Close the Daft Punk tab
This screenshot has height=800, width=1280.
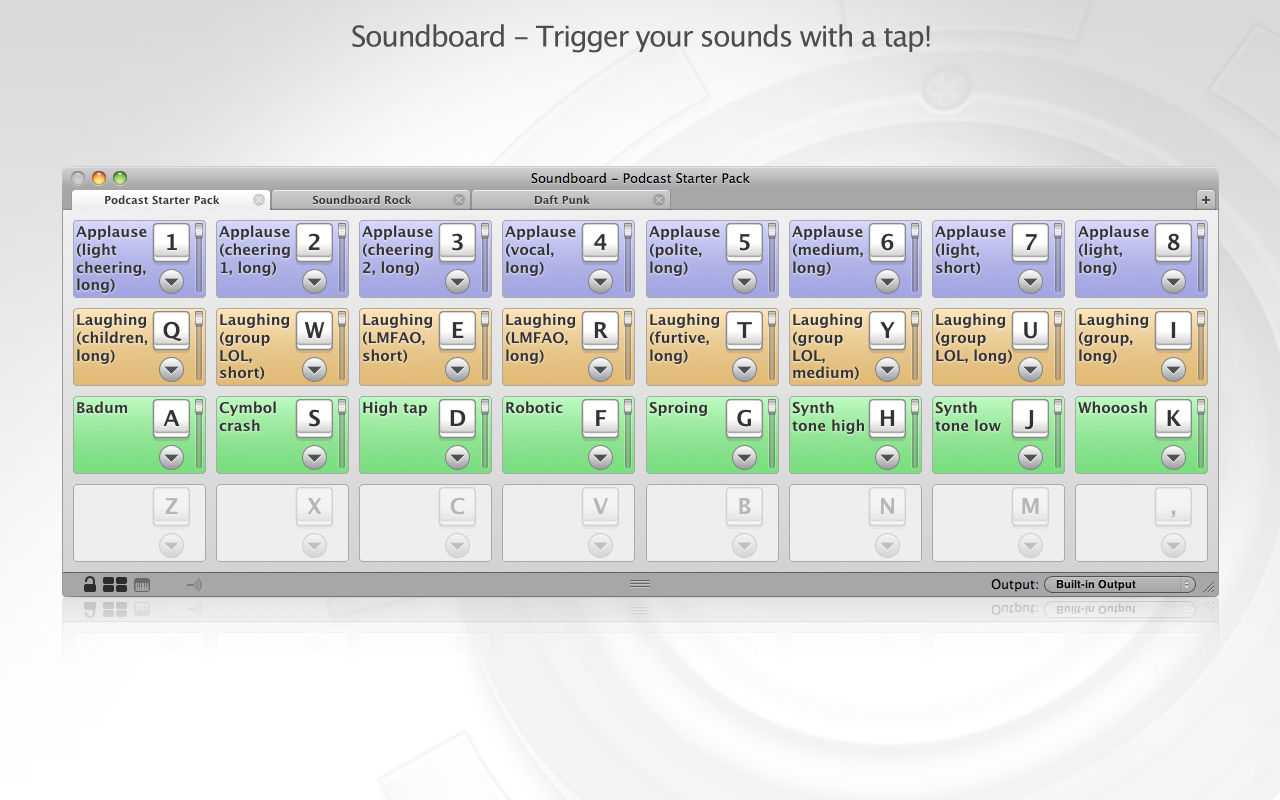[659, 200]
